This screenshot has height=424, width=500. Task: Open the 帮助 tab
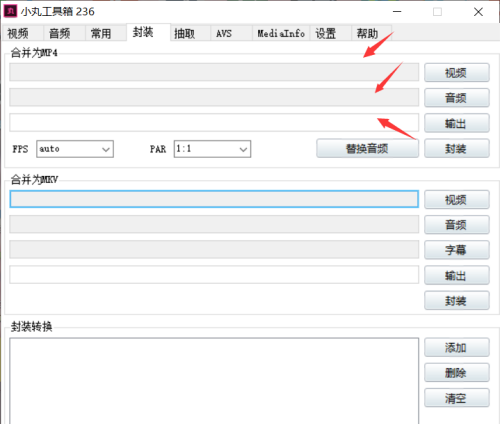[371, 33]
